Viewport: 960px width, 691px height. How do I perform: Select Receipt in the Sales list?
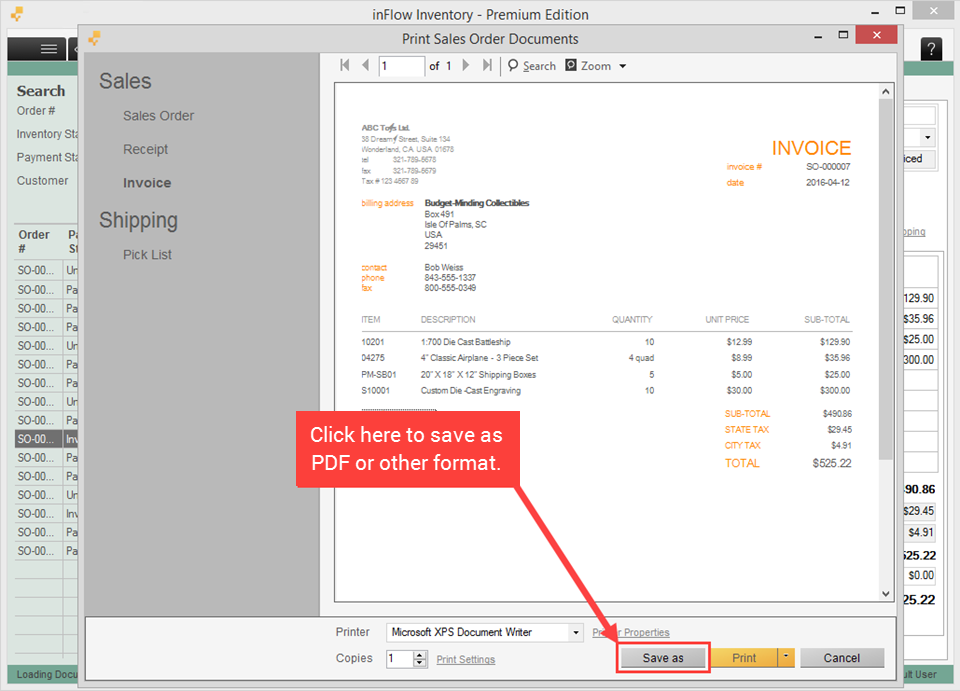145,150
